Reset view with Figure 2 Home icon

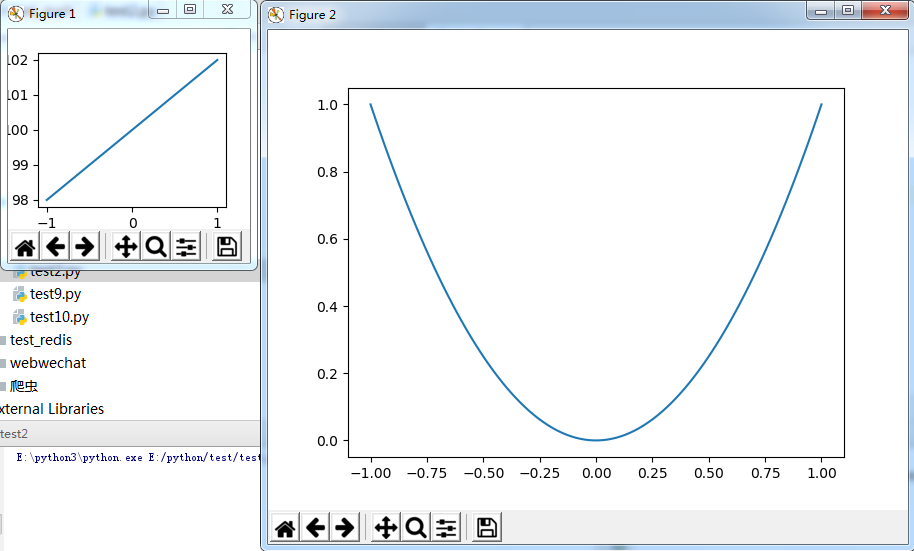tap(285, 528)
